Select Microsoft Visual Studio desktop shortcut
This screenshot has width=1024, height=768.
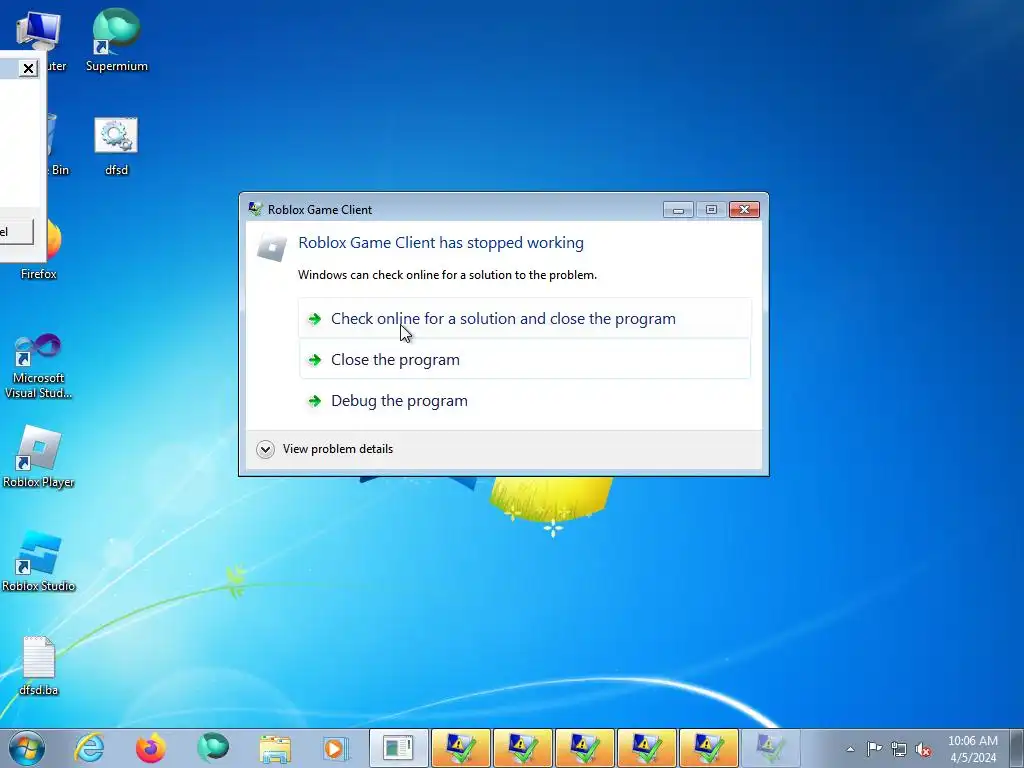(x=39, y=366)
